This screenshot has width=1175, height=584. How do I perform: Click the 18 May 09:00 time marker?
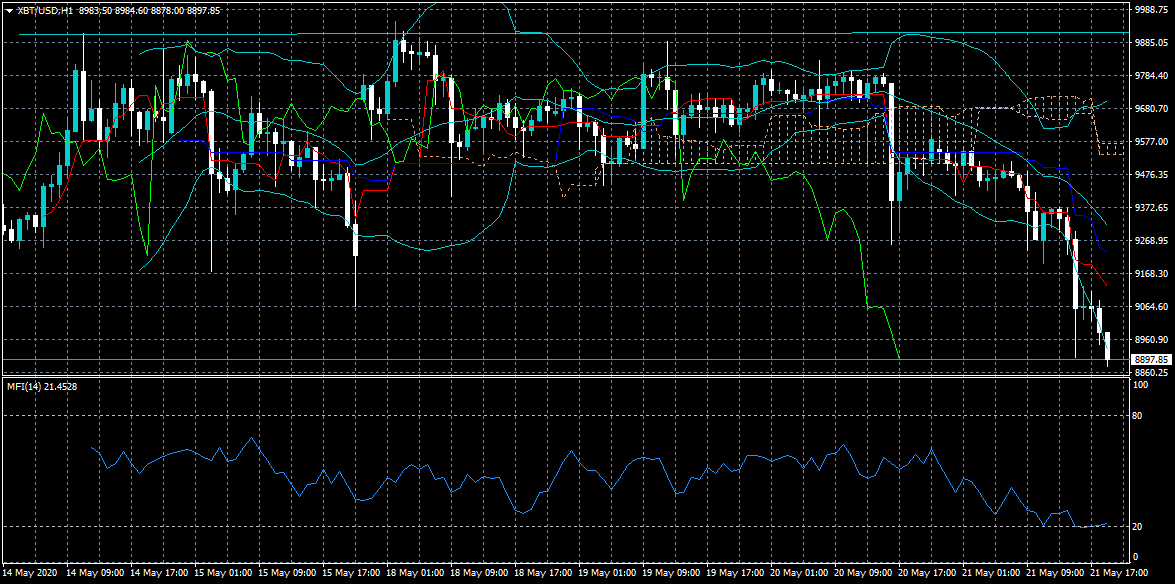tap(478, 572)
